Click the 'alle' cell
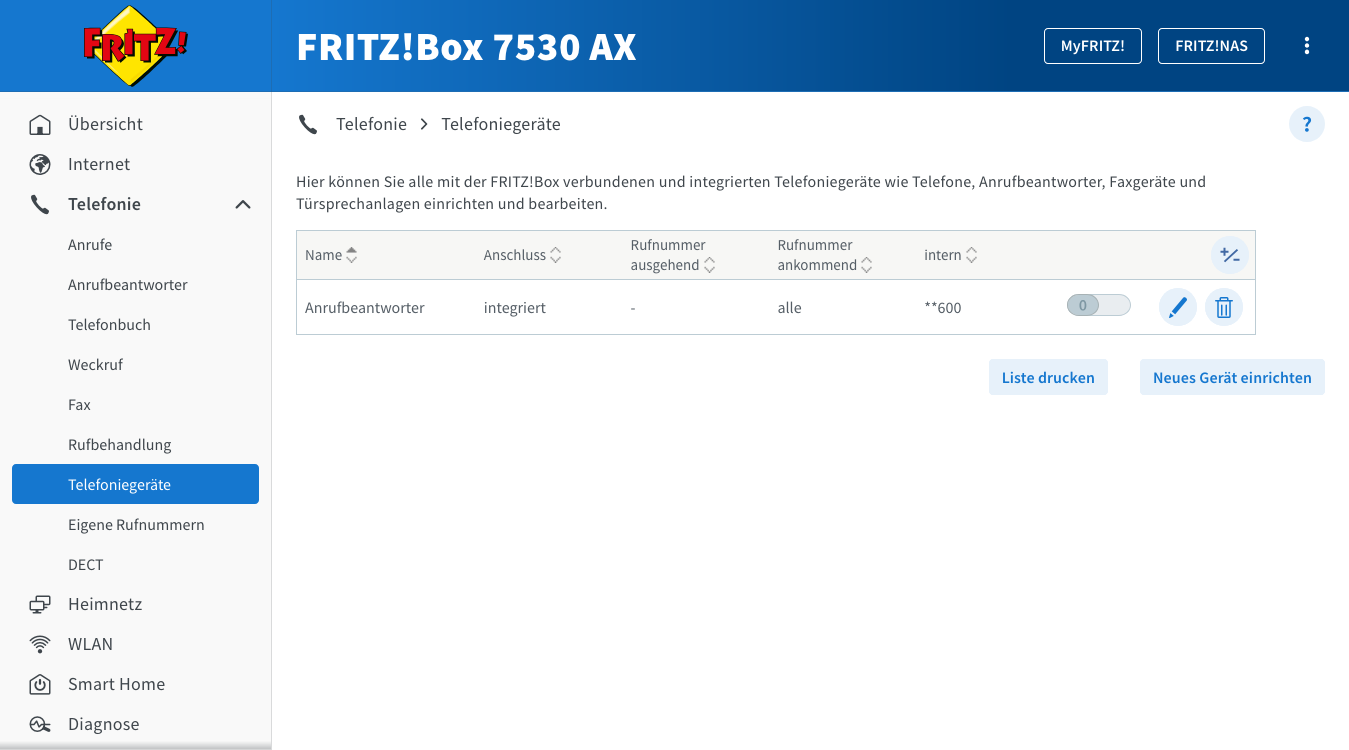 point(790,308)
